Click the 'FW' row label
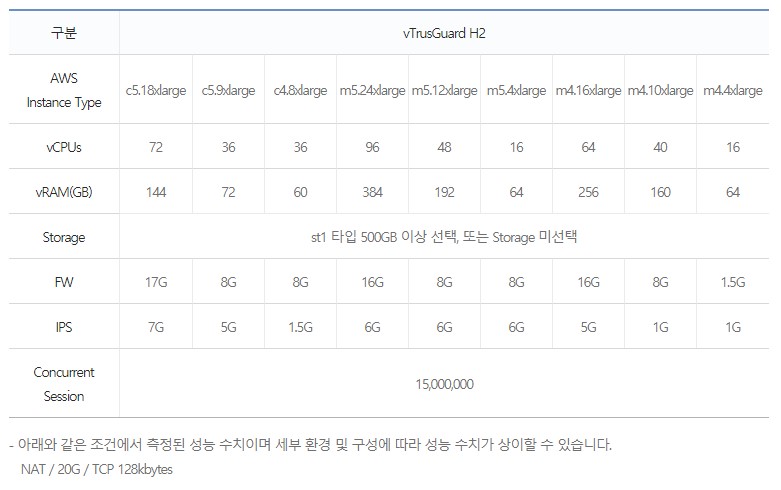 (x=64, y=282)
